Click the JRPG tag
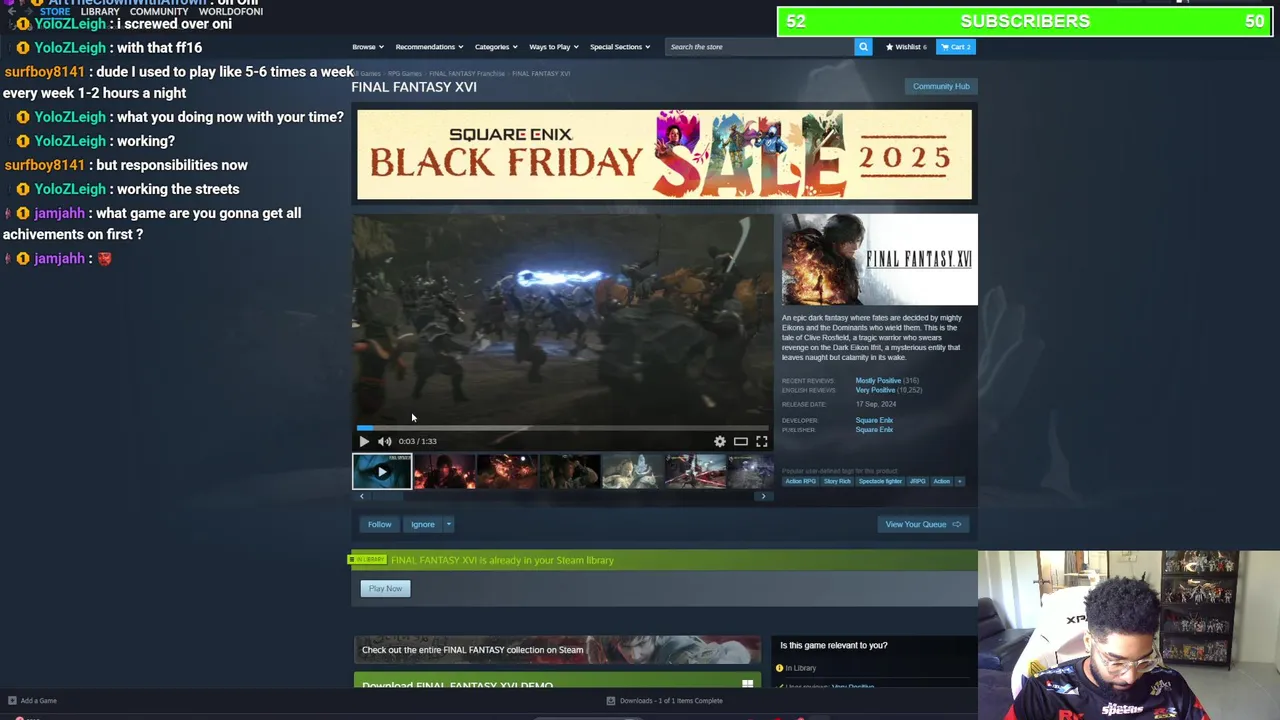This screenshot has height=720, width=1280. [917, 481]
